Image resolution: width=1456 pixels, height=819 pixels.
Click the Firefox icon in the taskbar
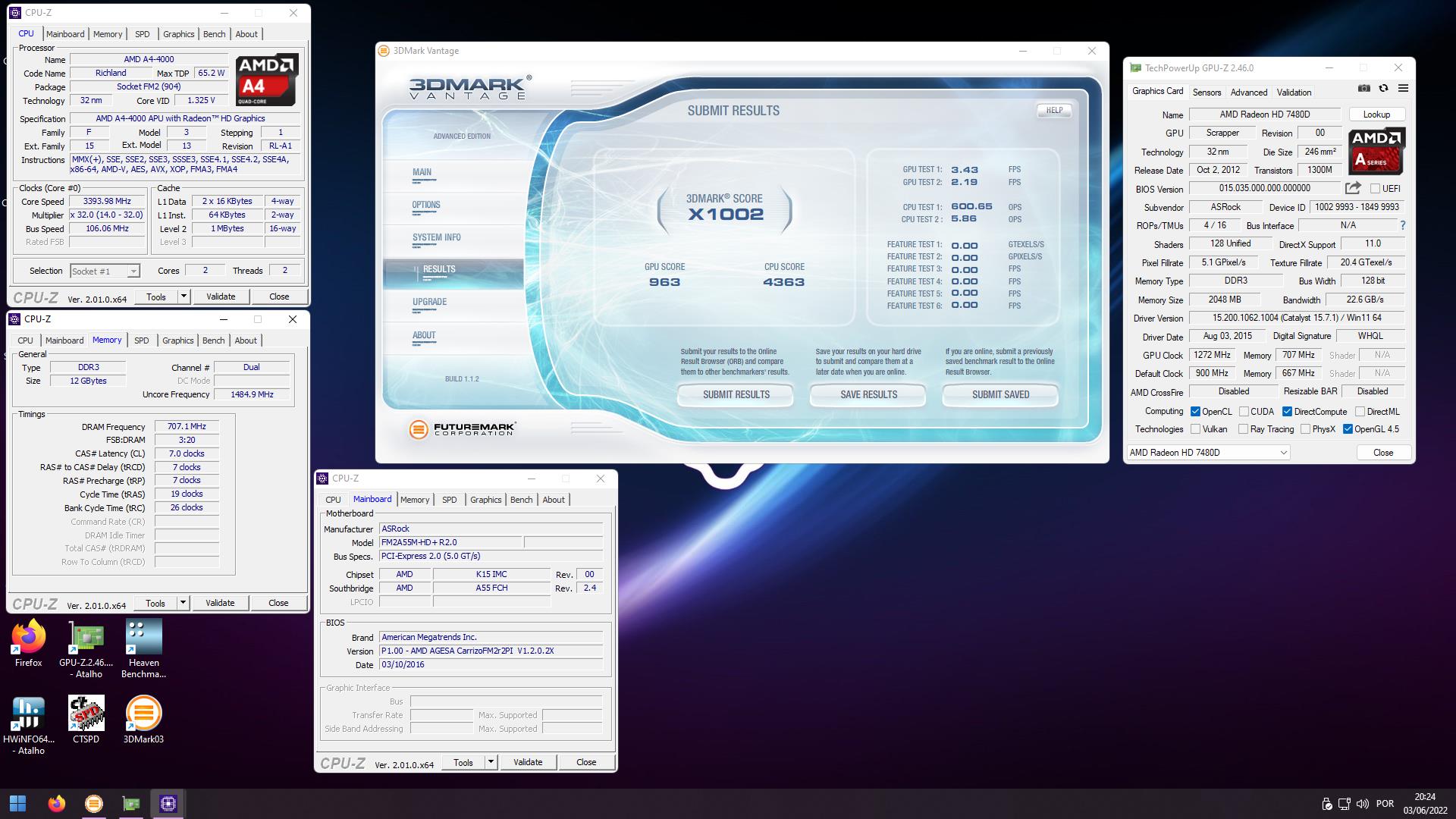tap(56, 804)
